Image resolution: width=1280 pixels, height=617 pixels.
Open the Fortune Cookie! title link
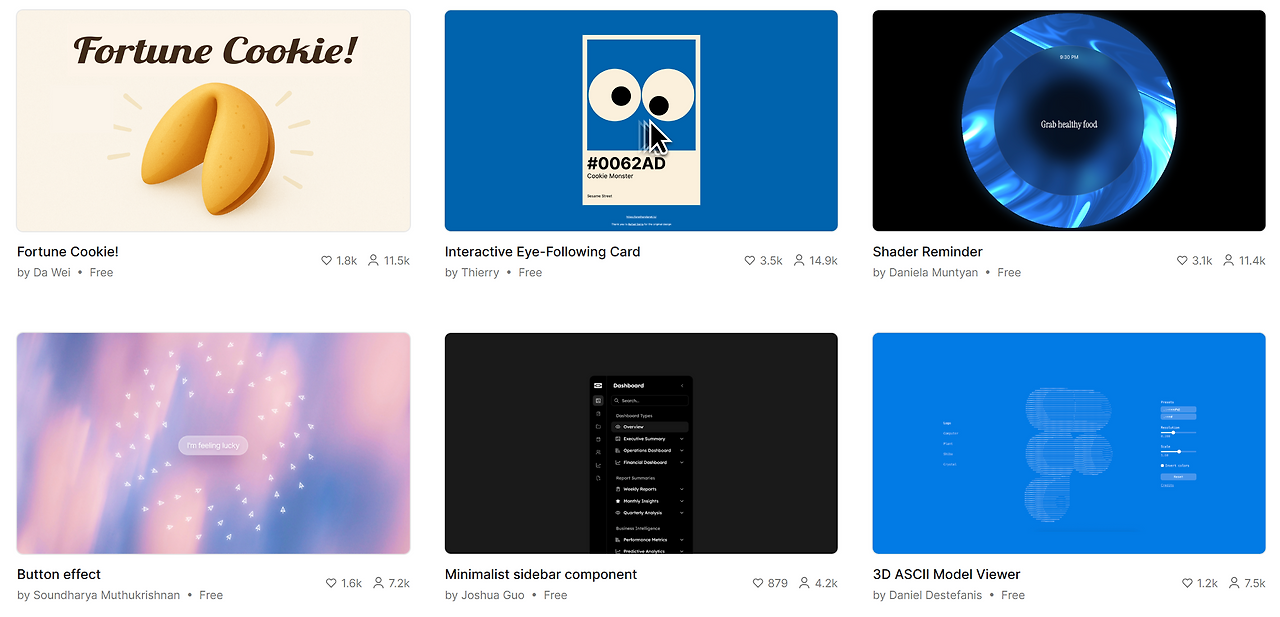click(x=68, y=252)
